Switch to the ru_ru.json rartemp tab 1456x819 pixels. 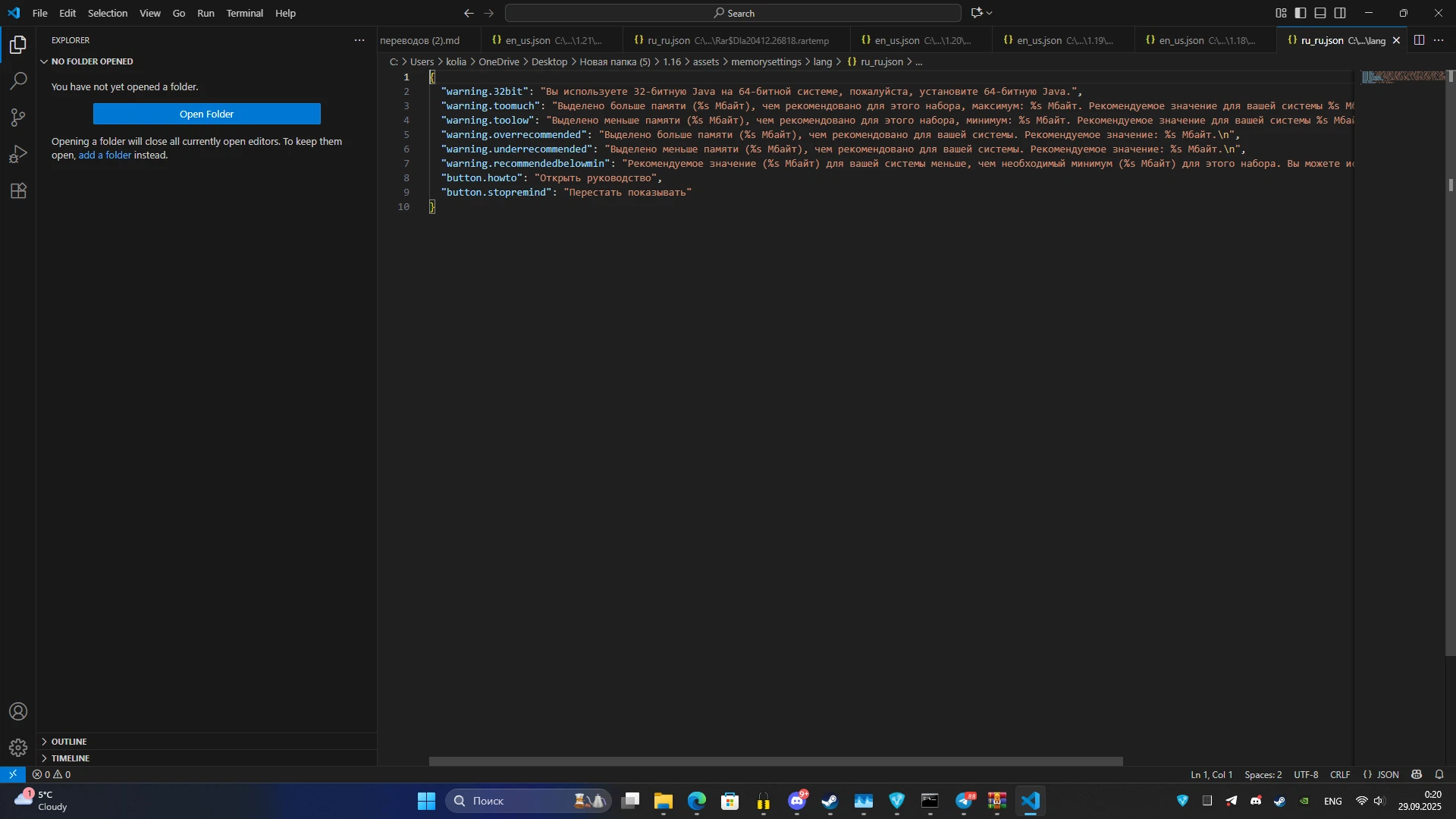pos(732,40)
